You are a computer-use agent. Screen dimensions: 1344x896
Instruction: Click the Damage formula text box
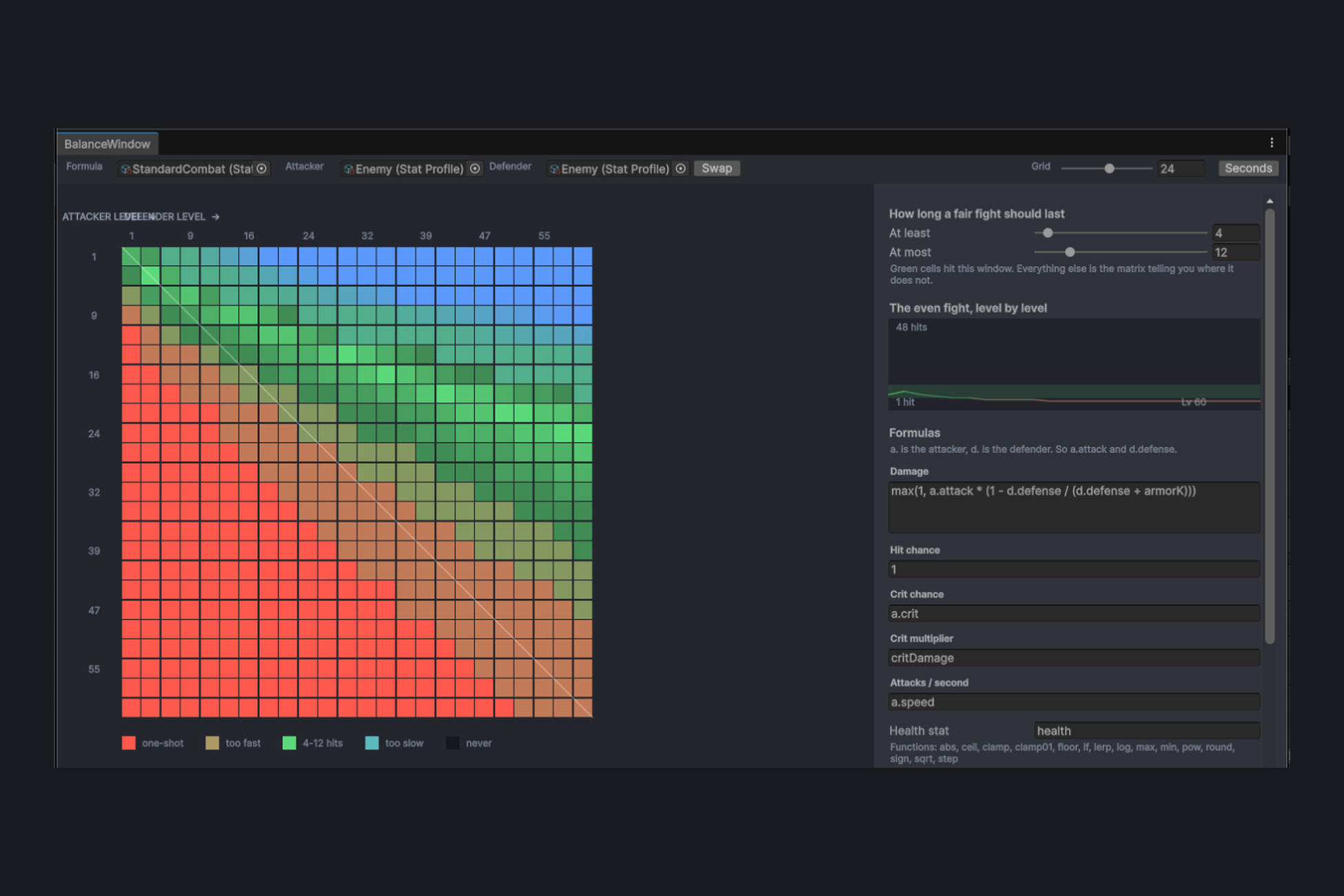click(1074, 507)
